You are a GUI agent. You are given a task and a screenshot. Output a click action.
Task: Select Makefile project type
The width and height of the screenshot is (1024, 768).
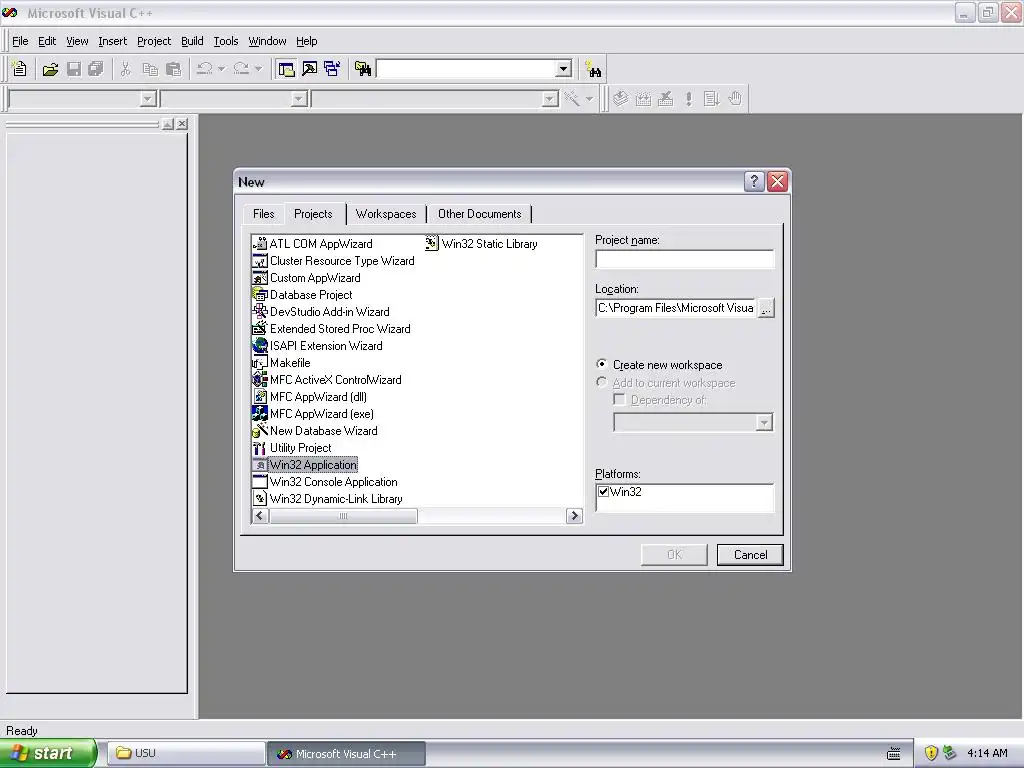[290, 362]
